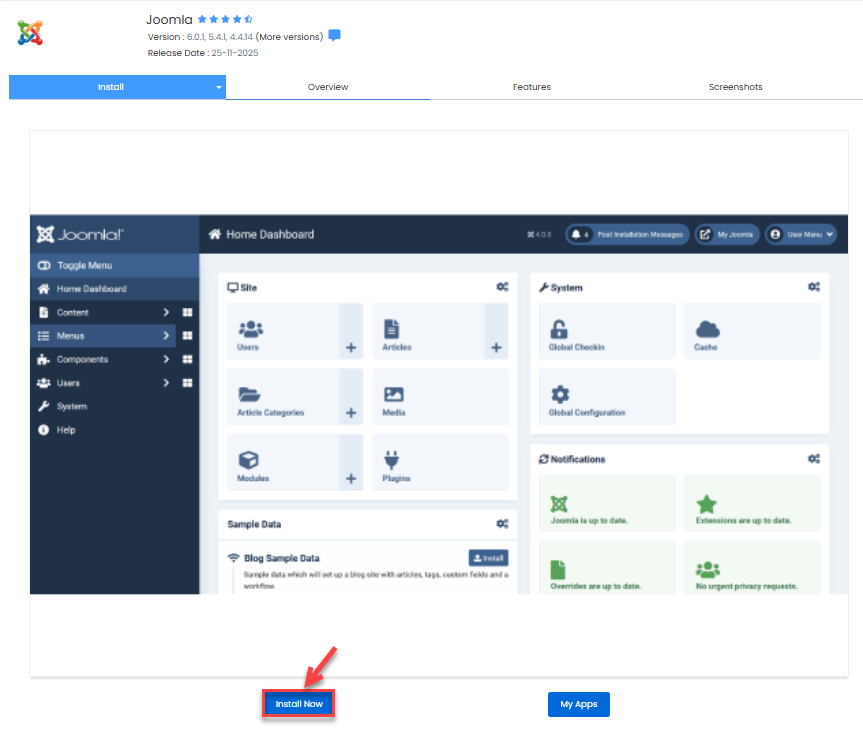Click Joomla is up to date notification
Screen dimensions: 863x731
pyautogui.click(x=607, y=503)
